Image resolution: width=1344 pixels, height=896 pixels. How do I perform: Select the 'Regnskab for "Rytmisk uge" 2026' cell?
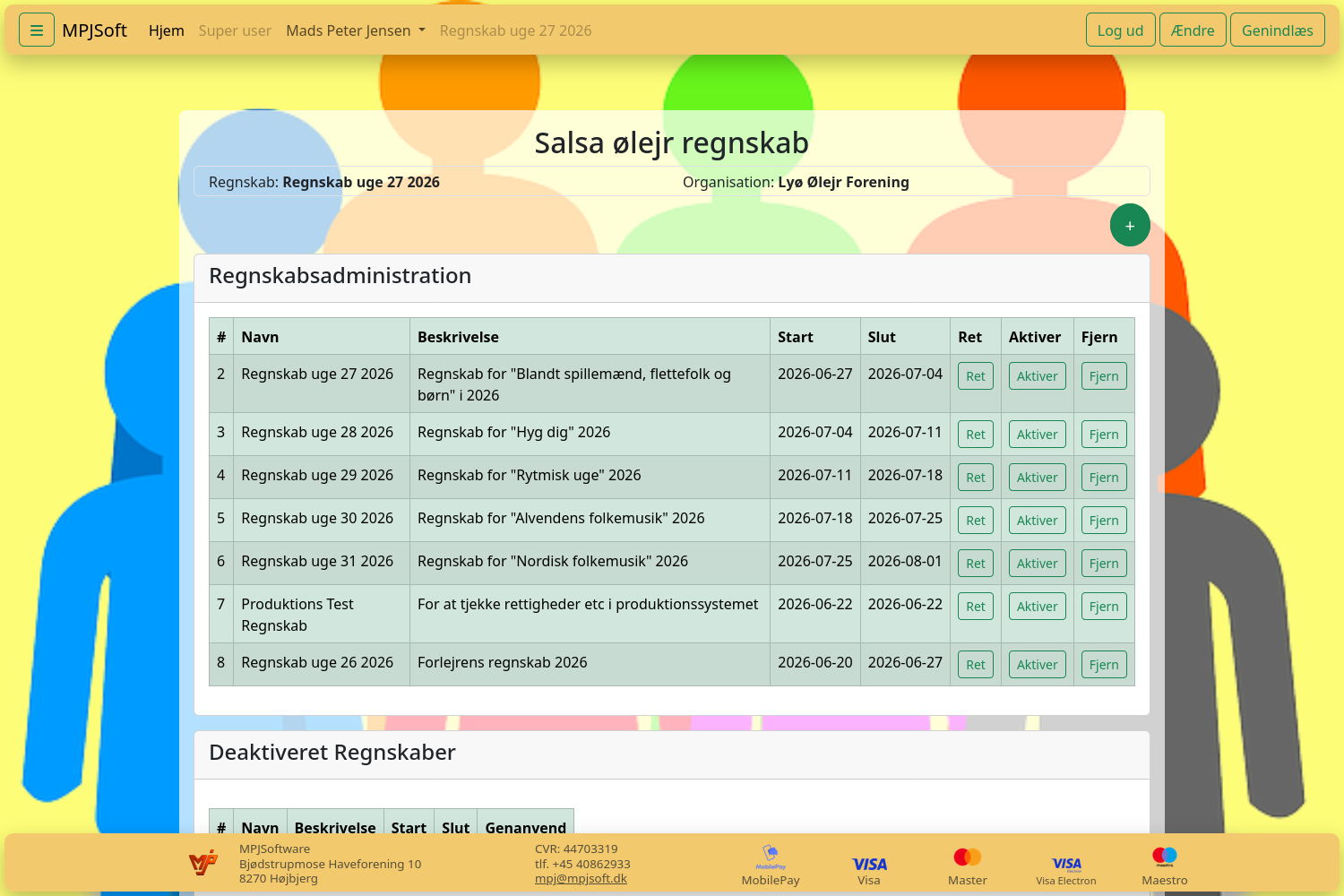[590, 477]
